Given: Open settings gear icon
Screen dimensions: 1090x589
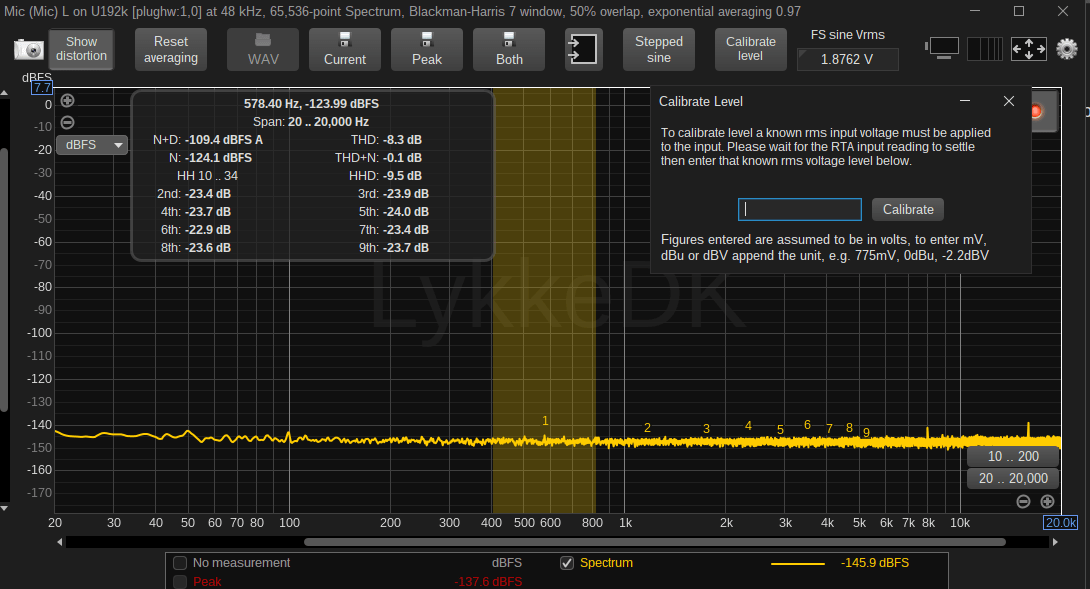Looking at the screenshot, I should point(1066,49).
